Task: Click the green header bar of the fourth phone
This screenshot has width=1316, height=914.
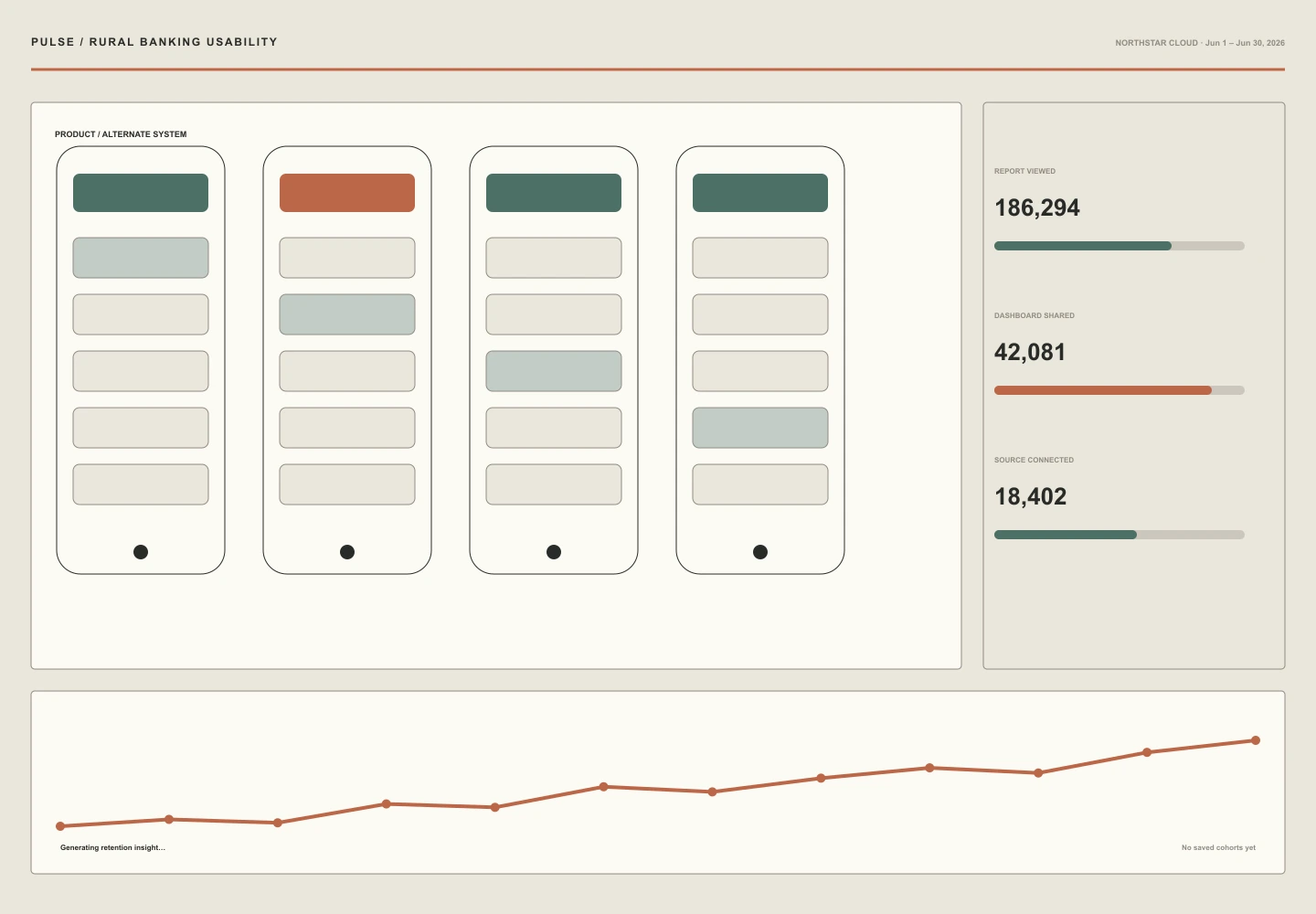Action: (x=760, y=193)
